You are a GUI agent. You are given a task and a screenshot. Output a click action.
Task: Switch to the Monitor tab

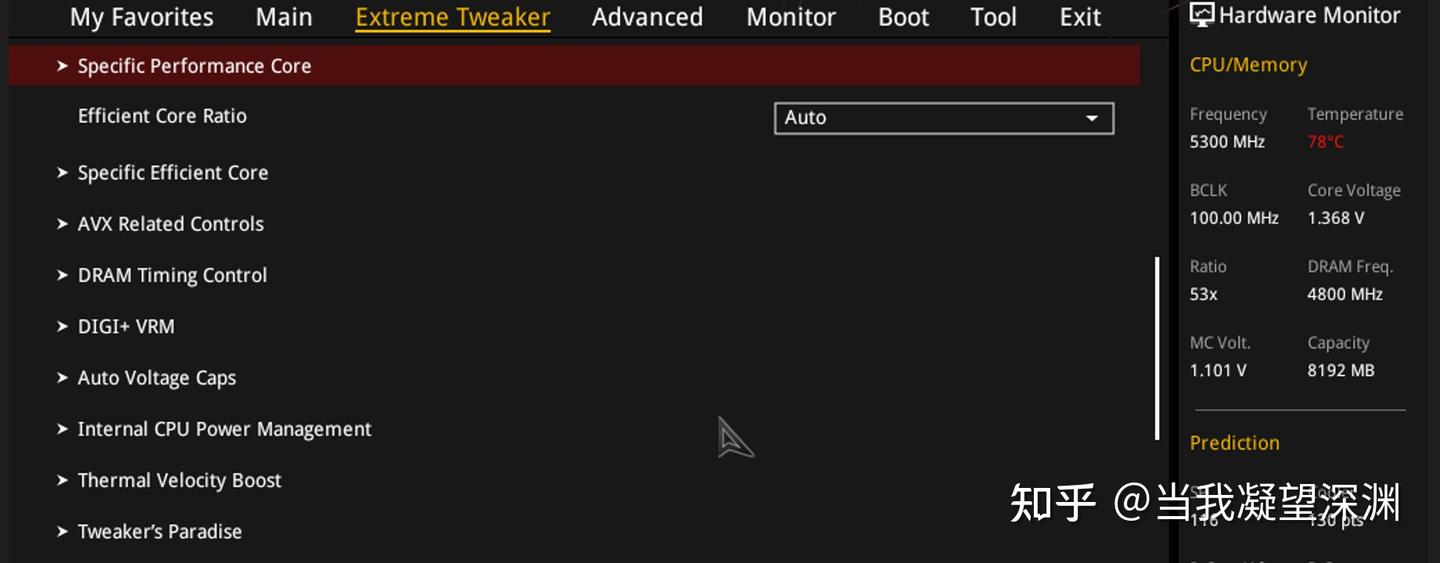[x=791, y=17]
